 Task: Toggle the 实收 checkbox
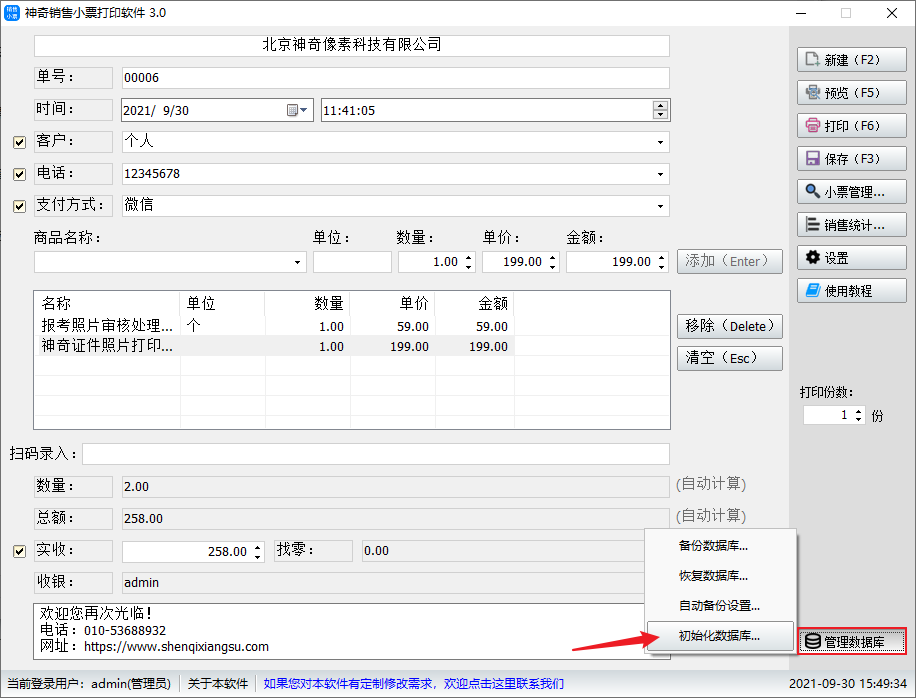point(19,551)
